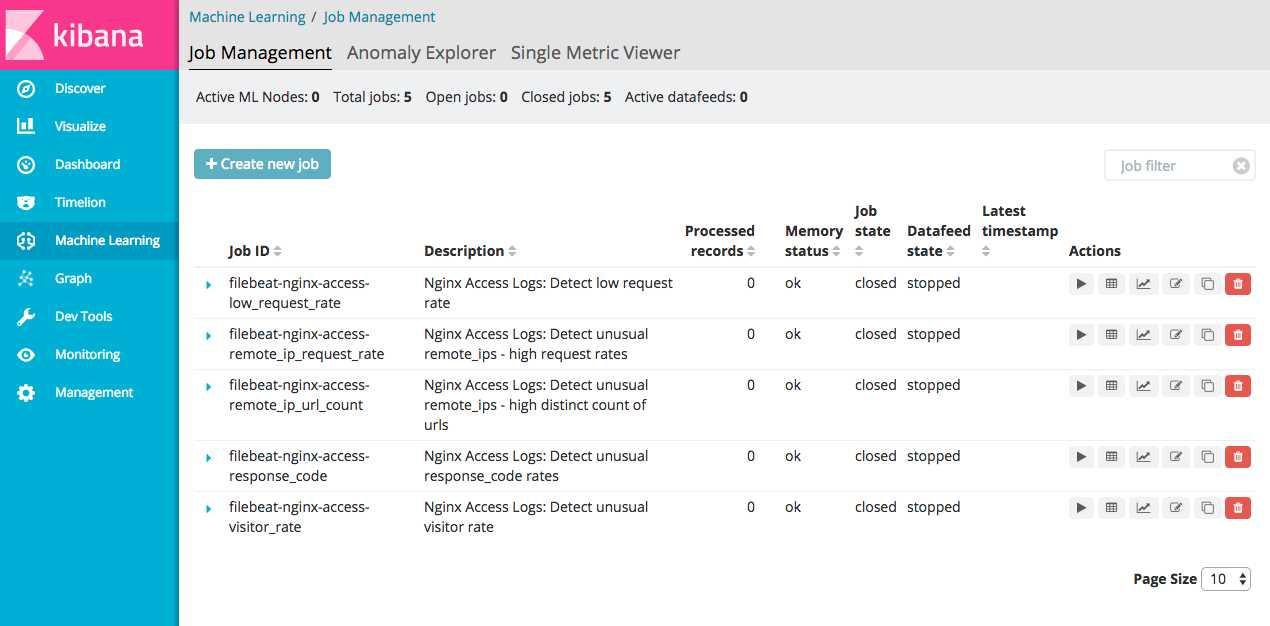The image size is (1270, 626).
Task: Edit the response_code job
Action: pyautogui.click(x=1176, y=457)
